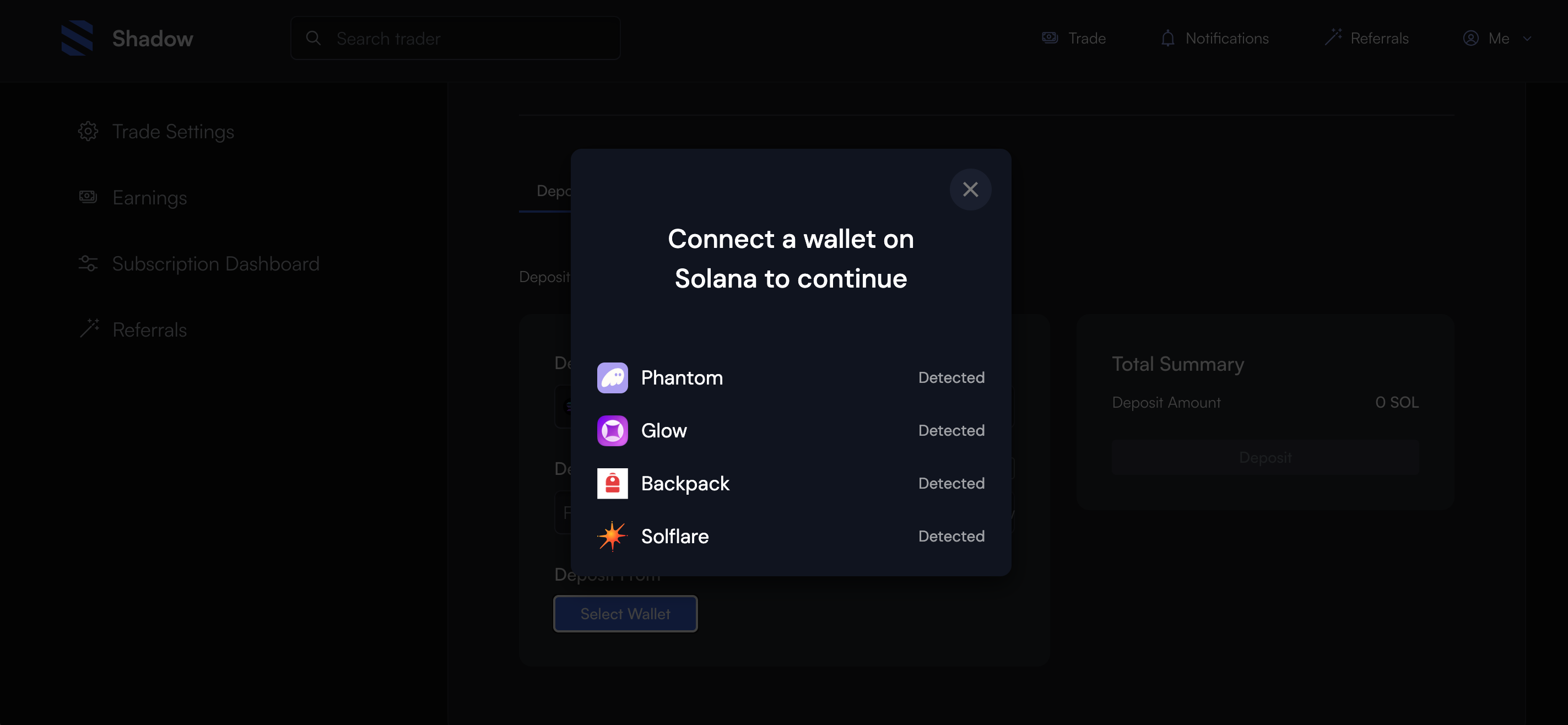Click the Notifications bell icon
This screenshot has height=725, width=1568.
pyautogui.click(x=1167, y=39)
